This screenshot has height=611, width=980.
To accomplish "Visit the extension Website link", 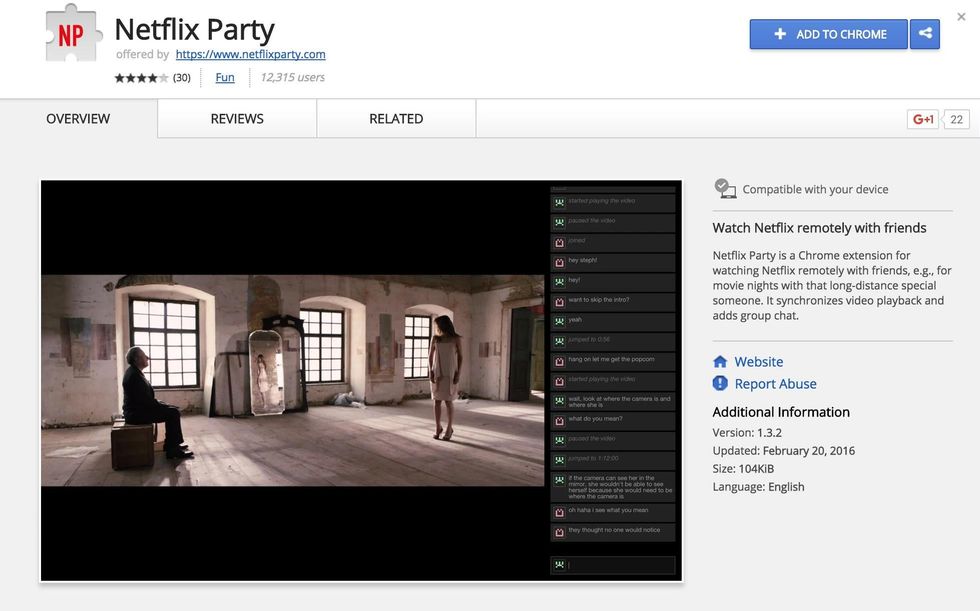I will coord(758,362).
